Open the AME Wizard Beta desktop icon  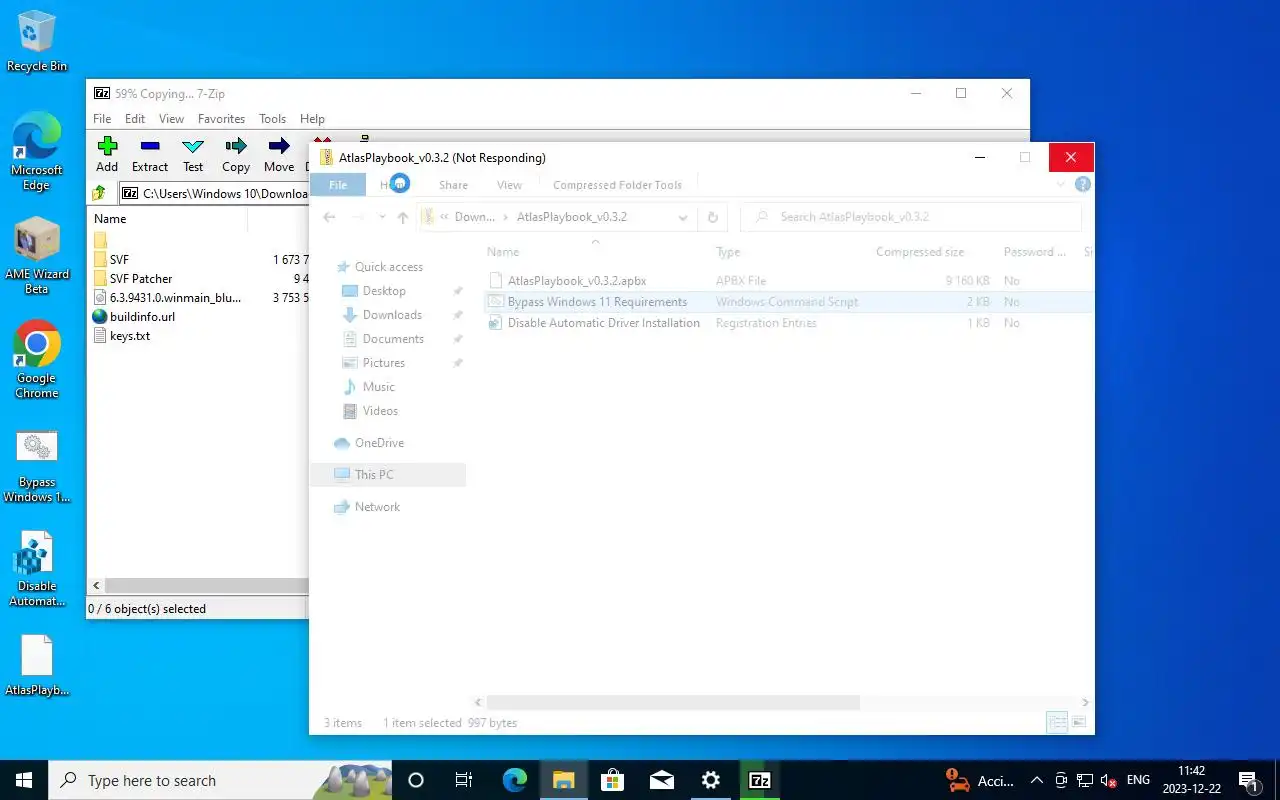click(37, 256)
